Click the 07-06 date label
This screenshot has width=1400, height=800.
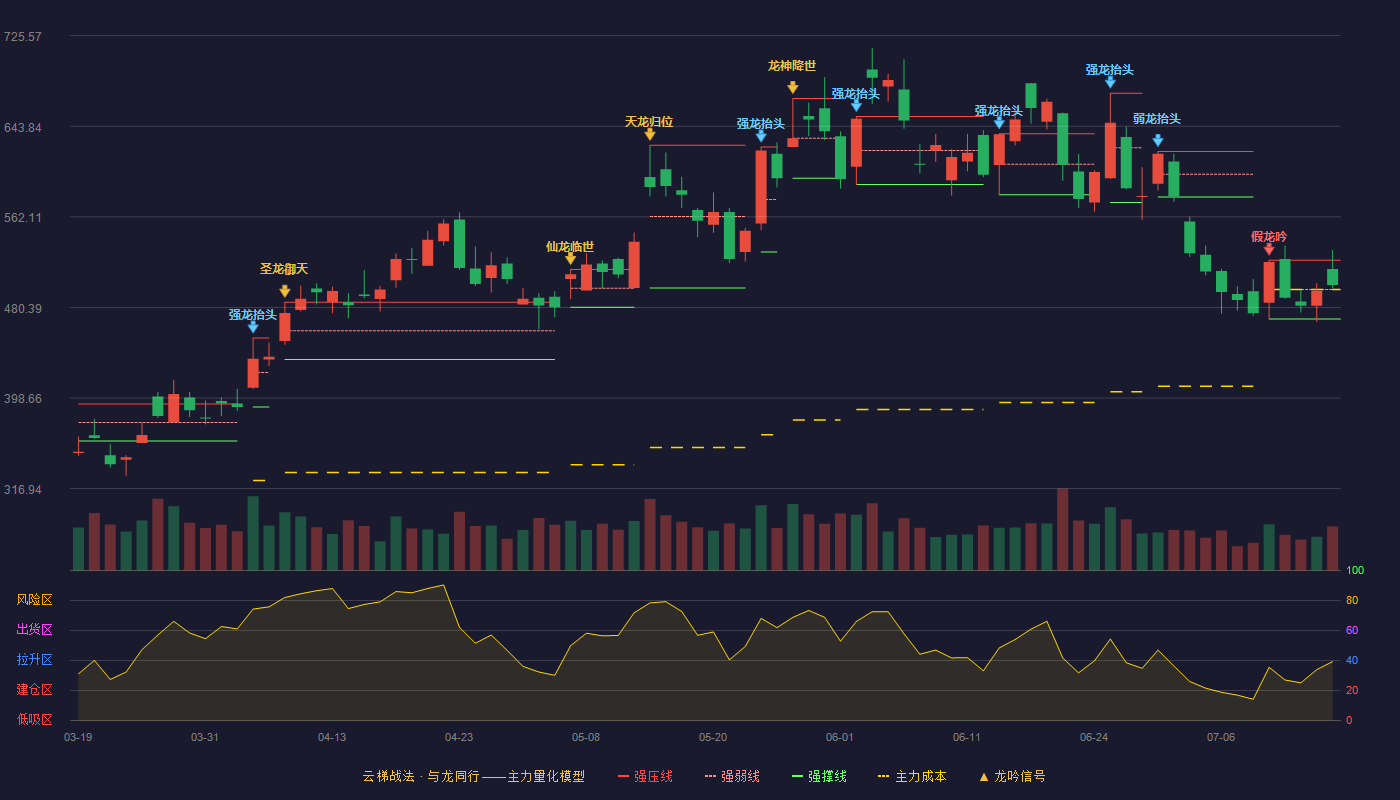pyautogui.click(x=1221, y=737)
